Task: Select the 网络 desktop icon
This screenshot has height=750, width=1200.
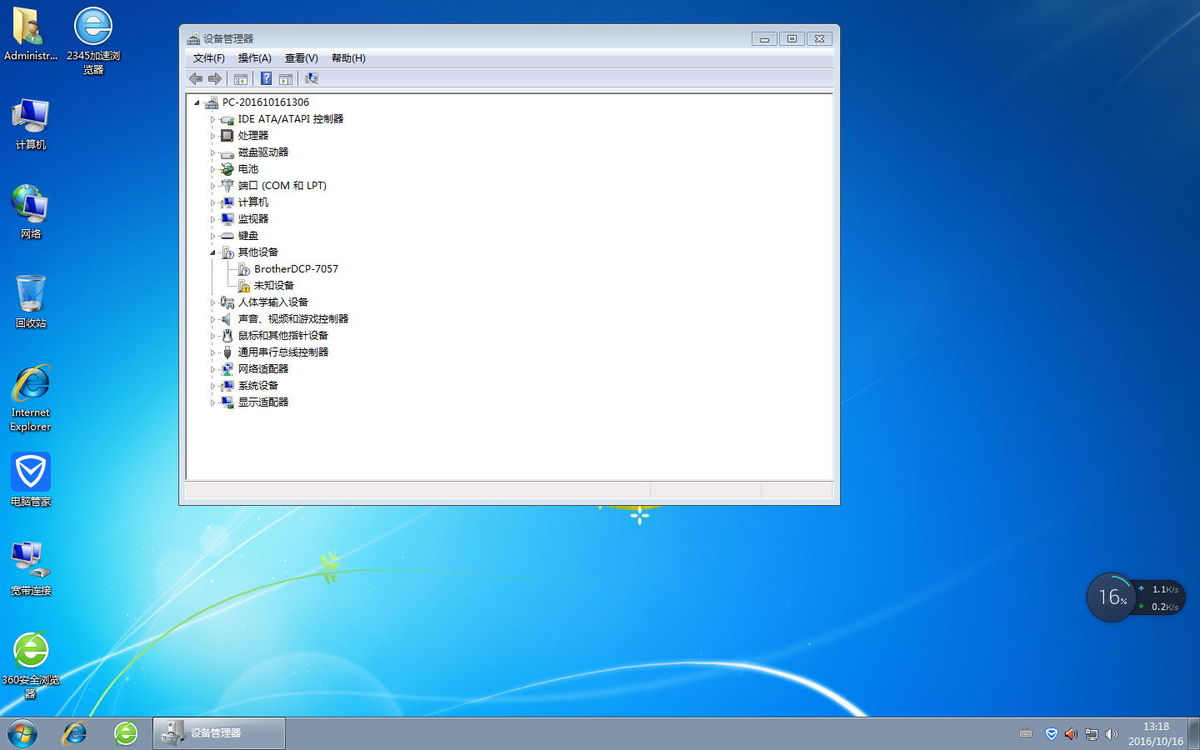Action: [x=30, y=213]
